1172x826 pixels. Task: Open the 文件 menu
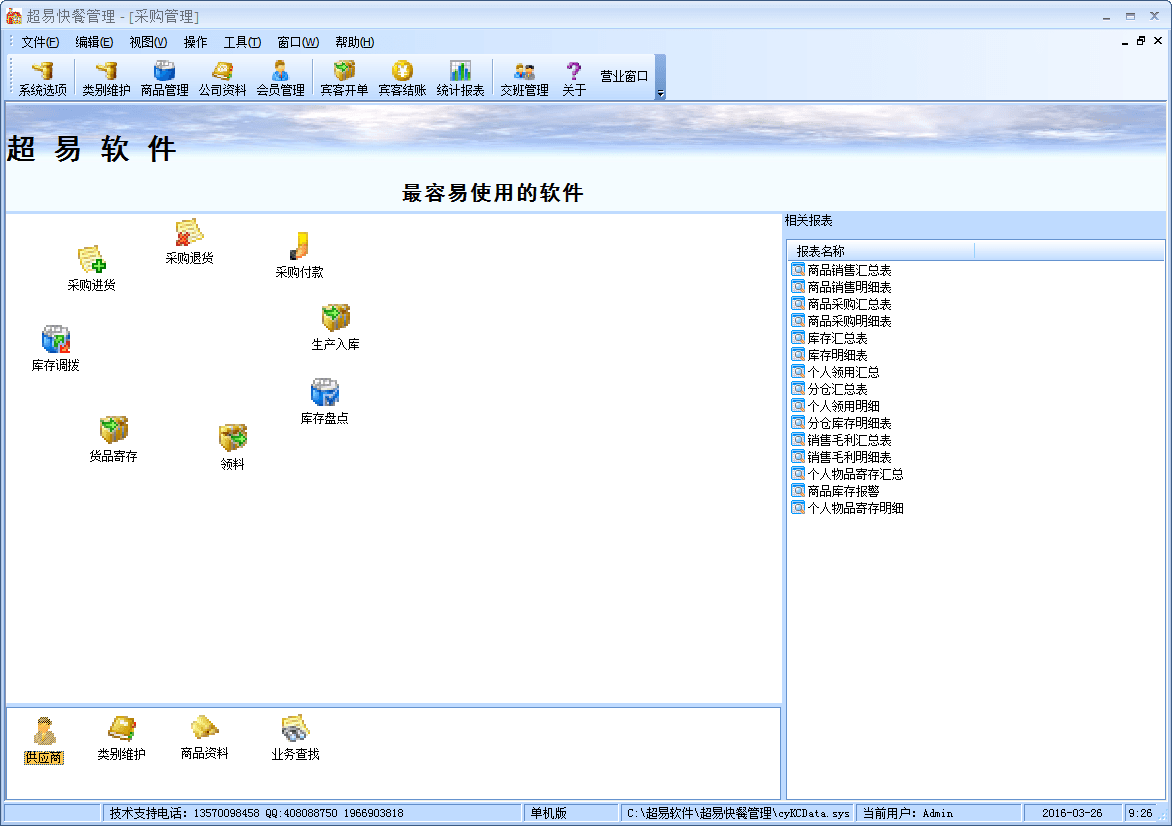pos(40,42)
